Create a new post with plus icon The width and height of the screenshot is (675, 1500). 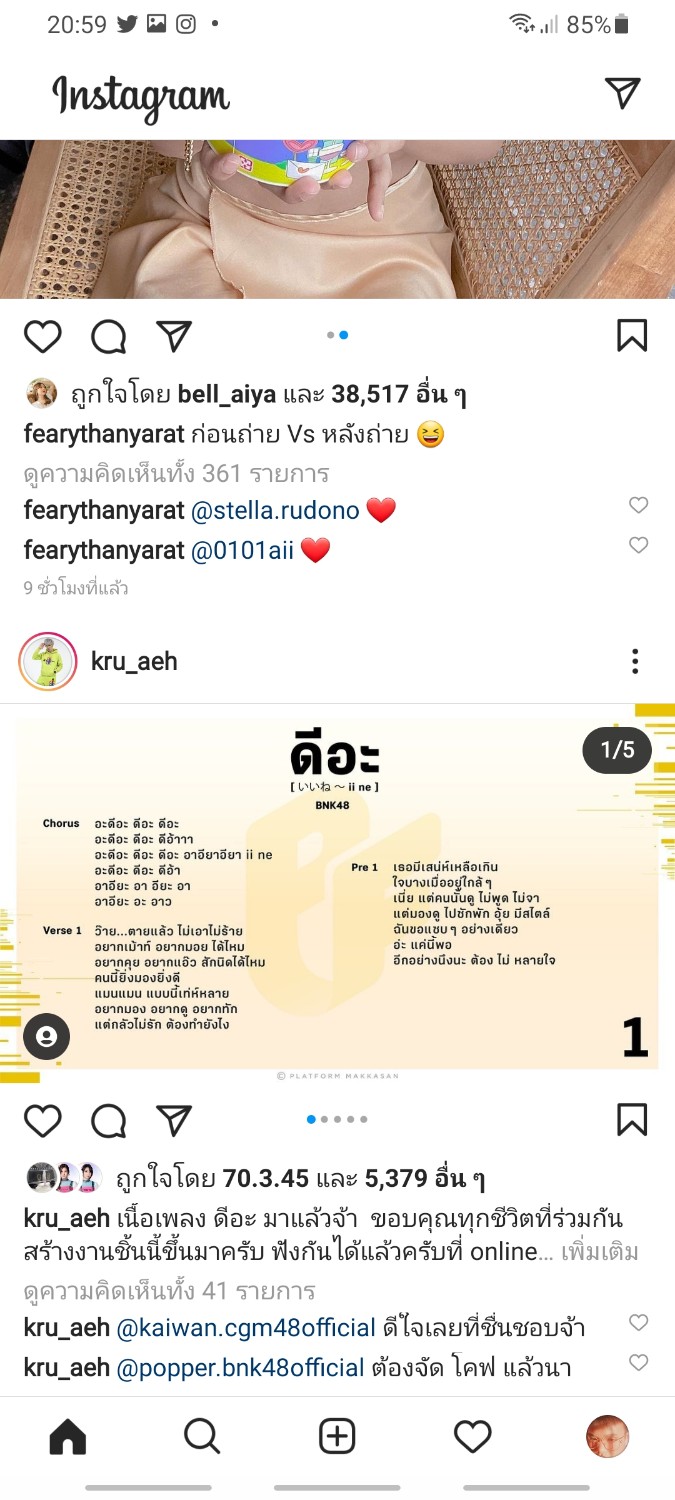pos(337,1437)
